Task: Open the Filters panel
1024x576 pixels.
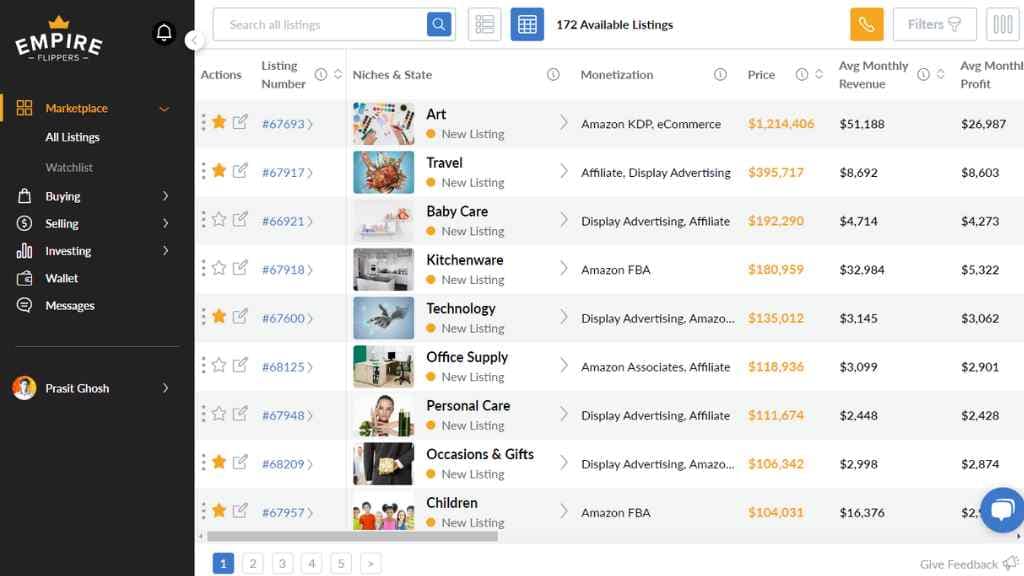Action: tap(934, 24)
